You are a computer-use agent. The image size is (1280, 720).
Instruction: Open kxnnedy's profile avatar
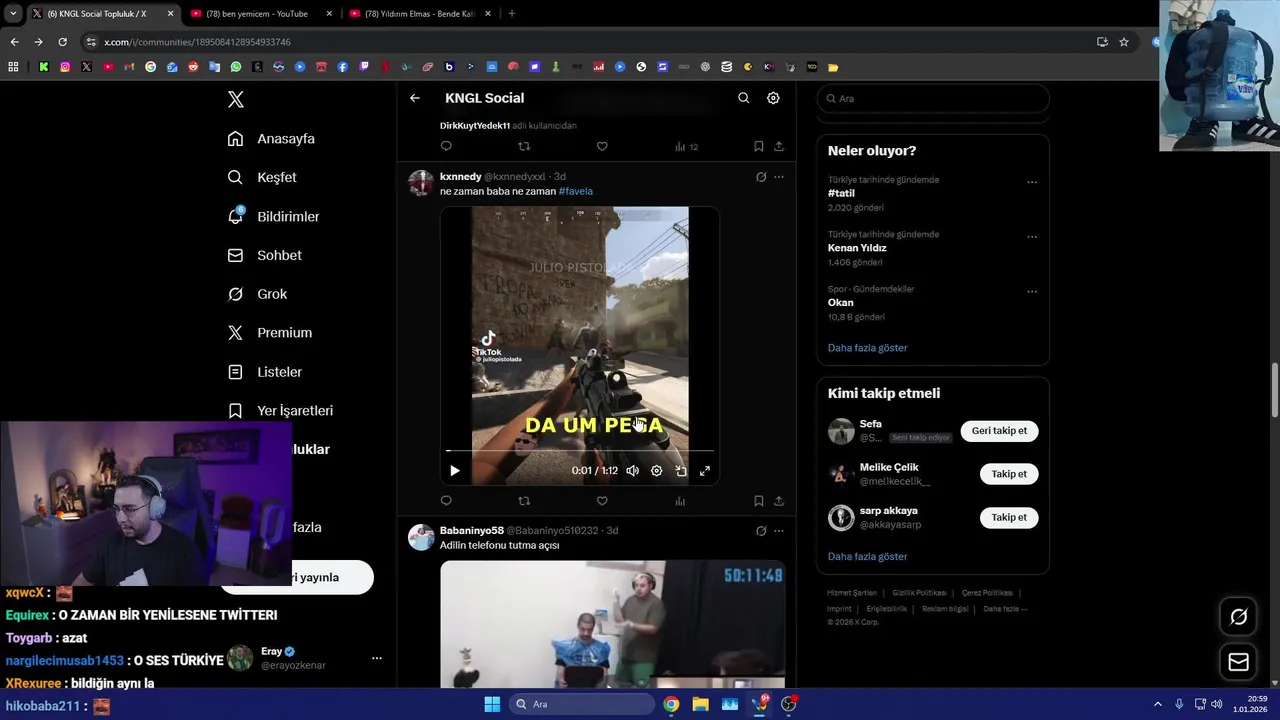pos(421,183)
